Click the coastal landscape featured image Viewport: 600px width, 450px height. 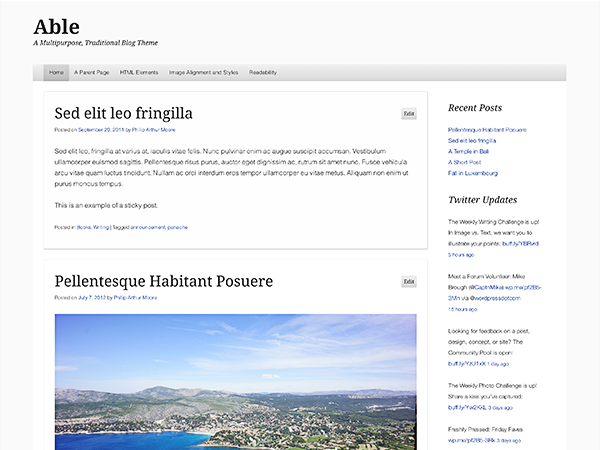tap(235, 380)
